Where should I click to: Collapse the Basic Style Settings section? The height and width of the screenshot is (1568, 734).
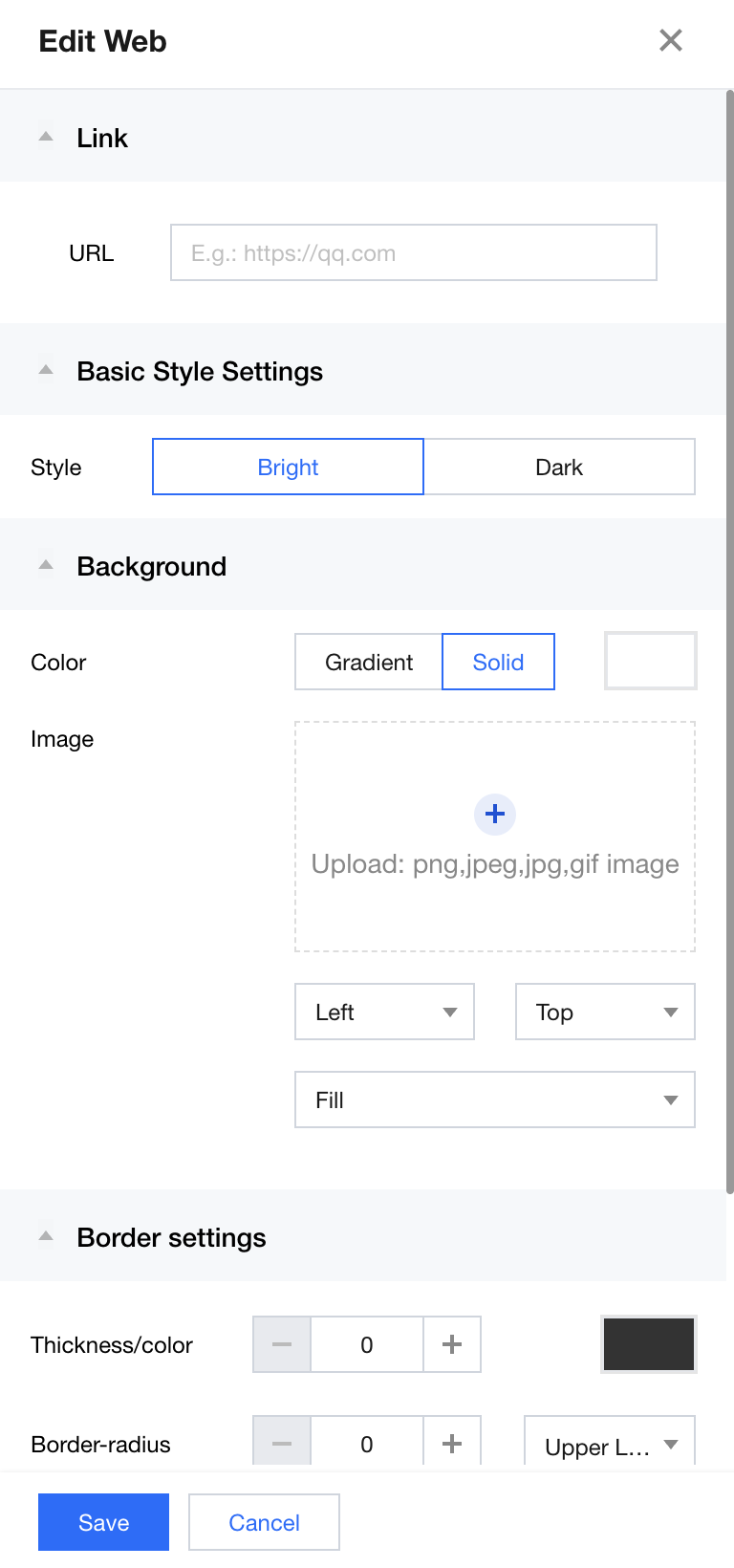click(46, 371)
